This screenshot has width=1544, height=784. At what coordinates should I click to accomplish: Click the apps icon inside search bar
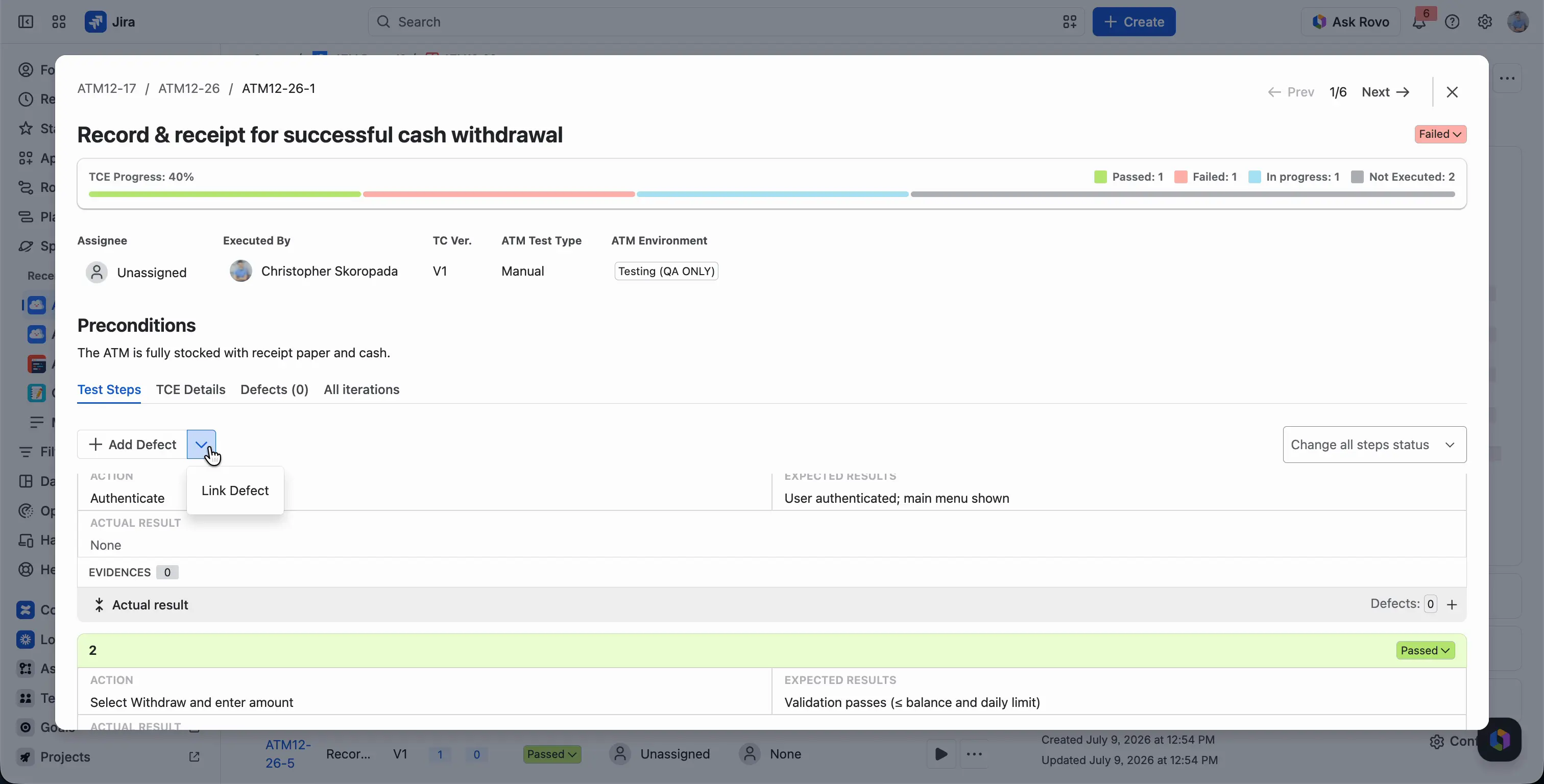point(1070,22)
